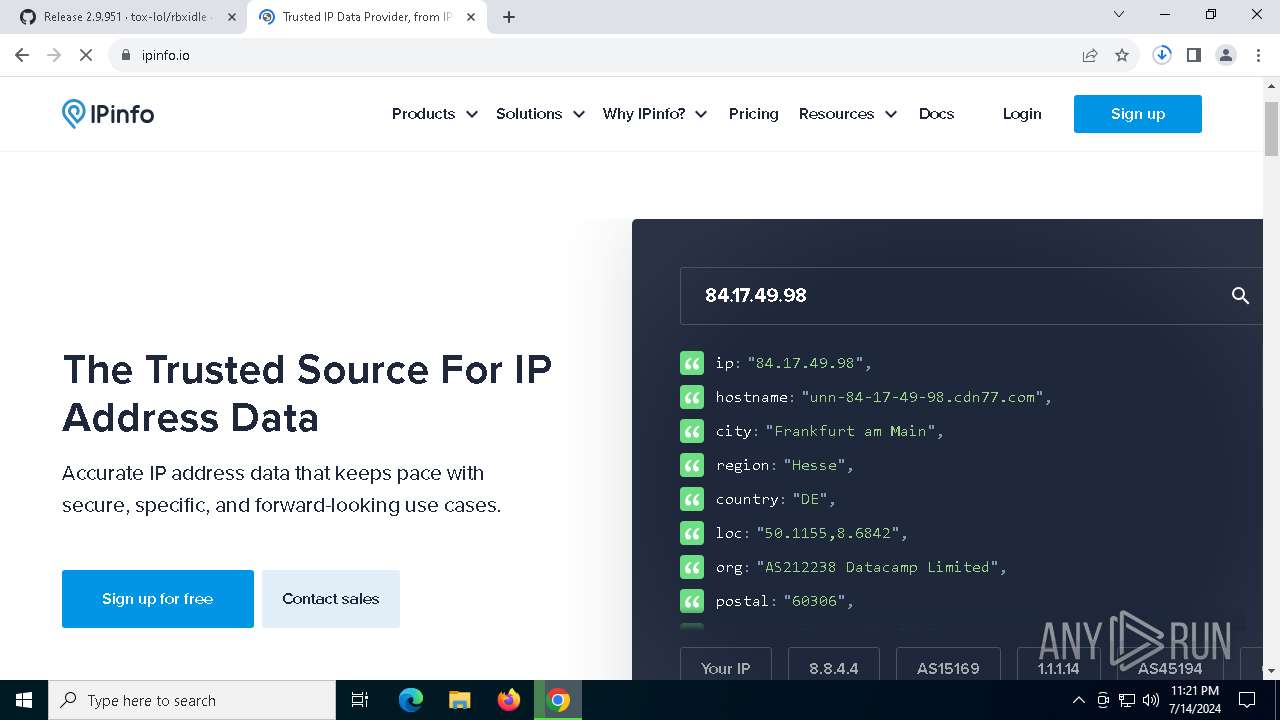Click the quote icon beside city field
The image size is (1280, 720).
(692, 431)
